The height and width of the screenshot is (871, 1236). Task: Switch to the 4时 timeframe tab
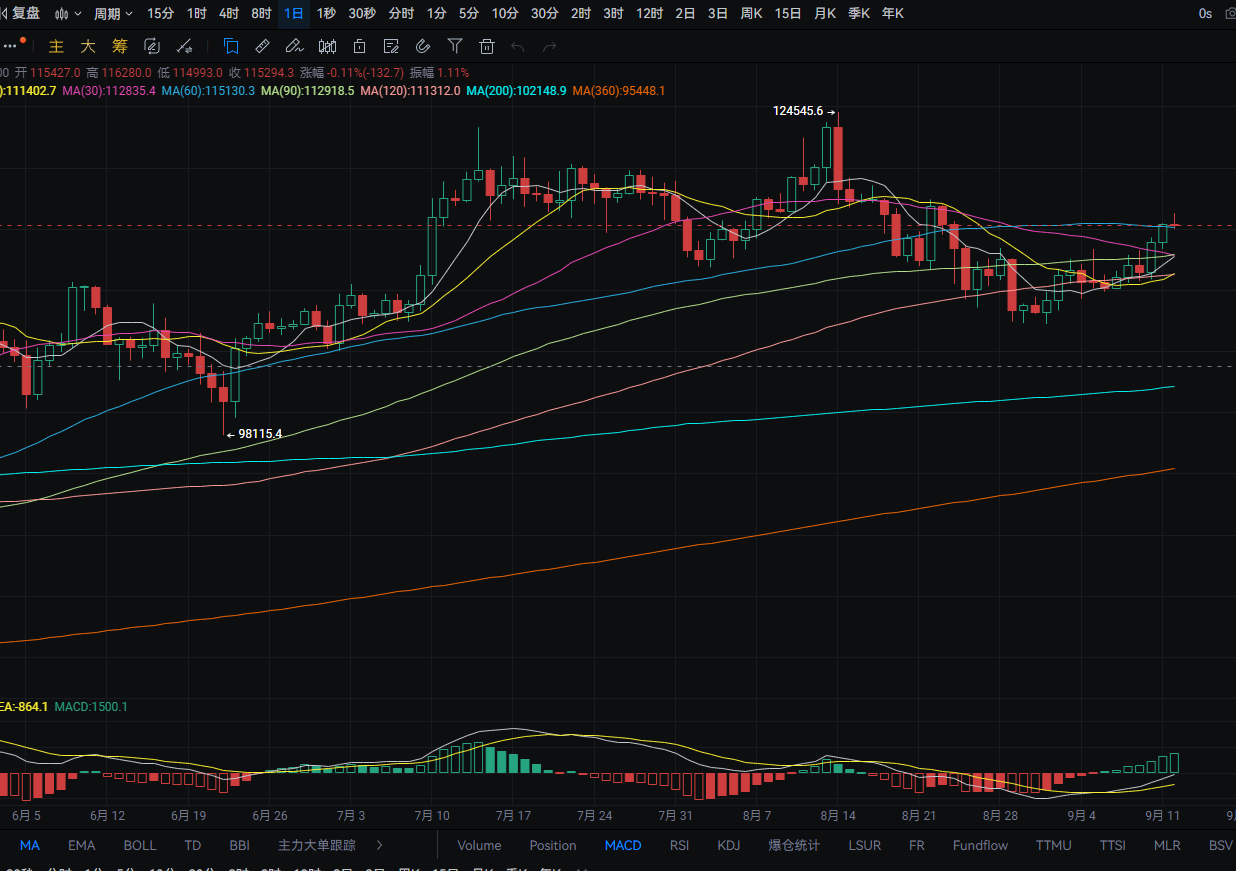tap(229, 13)
